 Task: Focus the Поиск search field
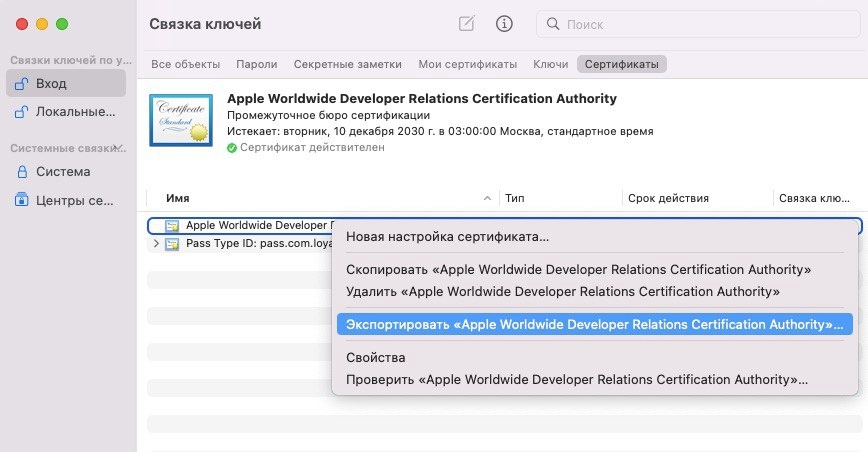pyautogui.click(x=698, y=24)
